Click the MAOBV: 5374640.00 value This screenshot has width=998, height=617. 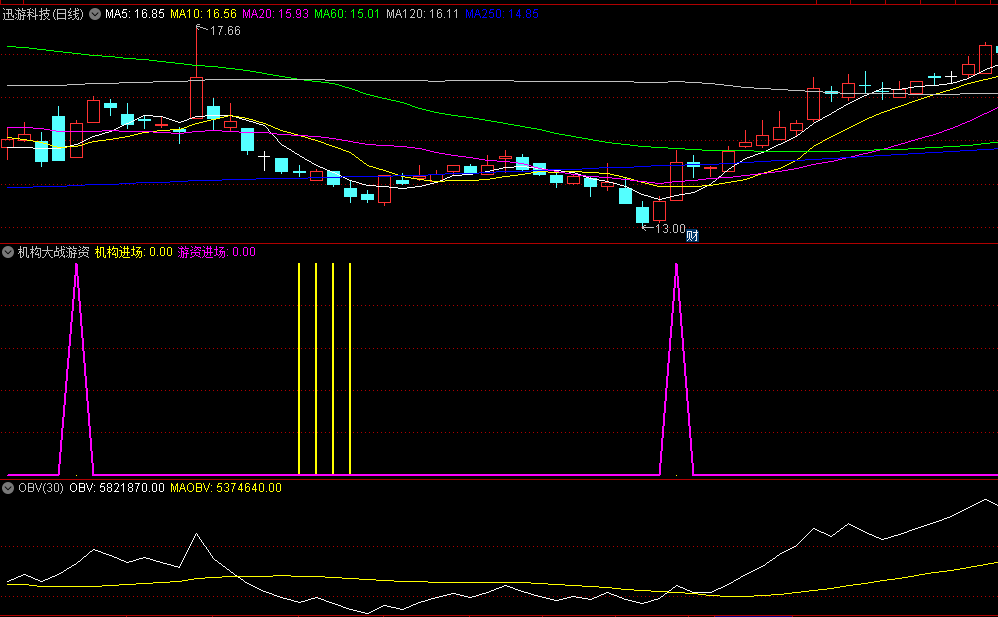(226, 488)
